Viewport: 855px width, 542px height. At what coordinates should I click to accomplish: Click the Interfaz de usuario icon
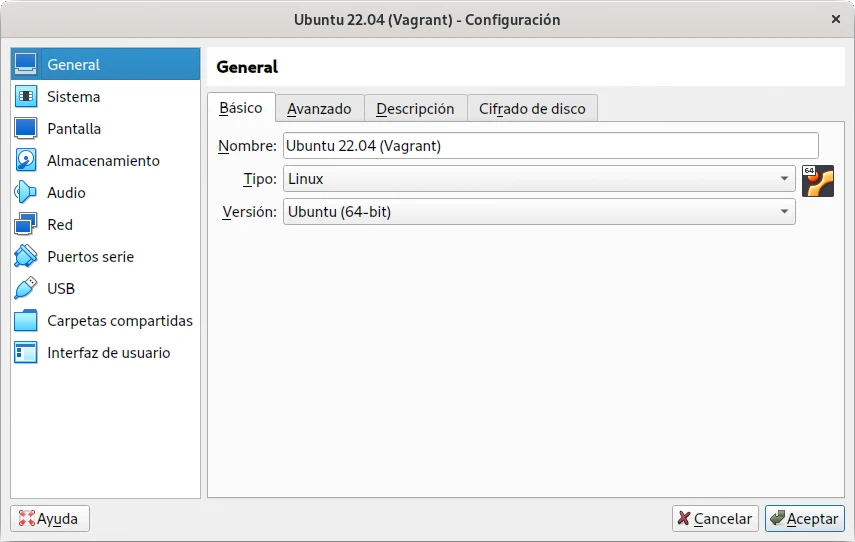click(x=26, y=353)
